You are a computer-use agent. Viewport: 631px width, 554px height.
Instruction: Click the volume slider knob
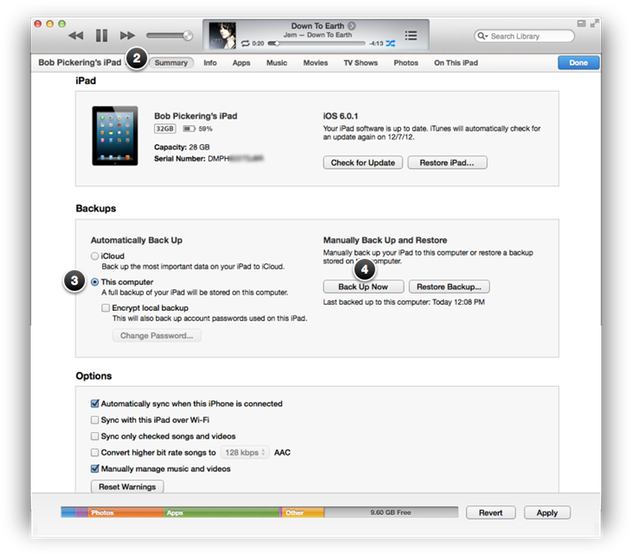[188, 36]
